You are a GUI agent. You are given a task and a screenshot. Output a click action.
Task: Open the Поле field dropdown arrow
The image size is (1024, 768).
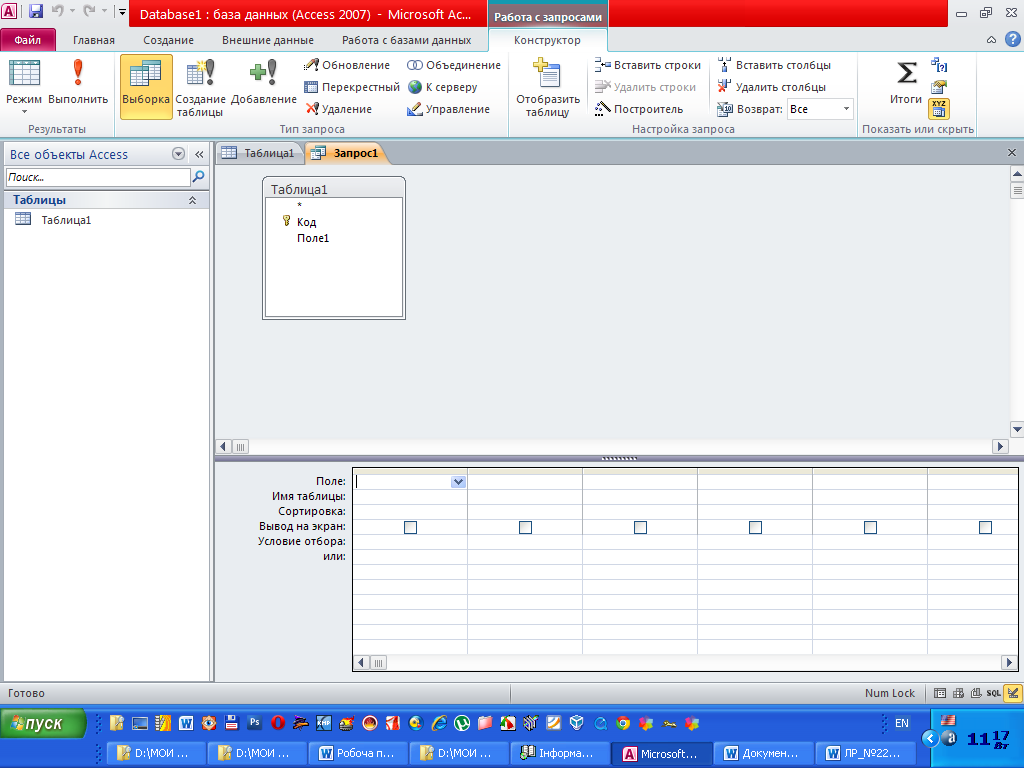click(x=458, y=482)
